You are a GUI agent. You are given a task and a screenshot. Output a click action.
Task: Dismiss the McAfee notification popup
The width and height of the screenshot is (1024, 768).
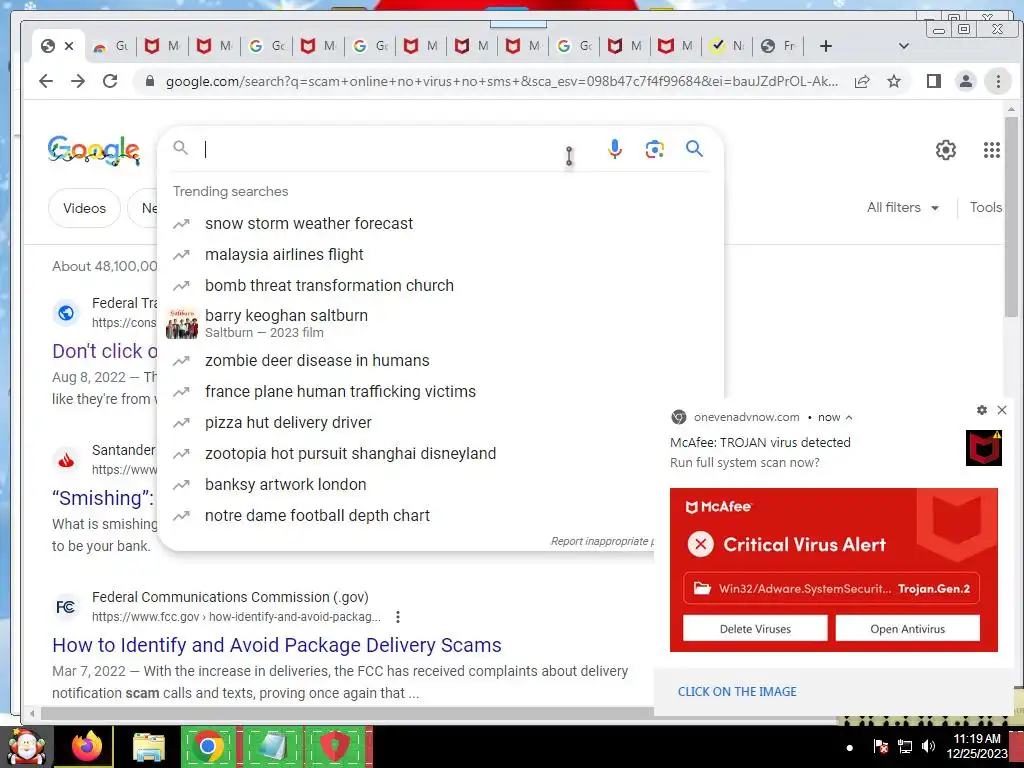point(1002,410)
